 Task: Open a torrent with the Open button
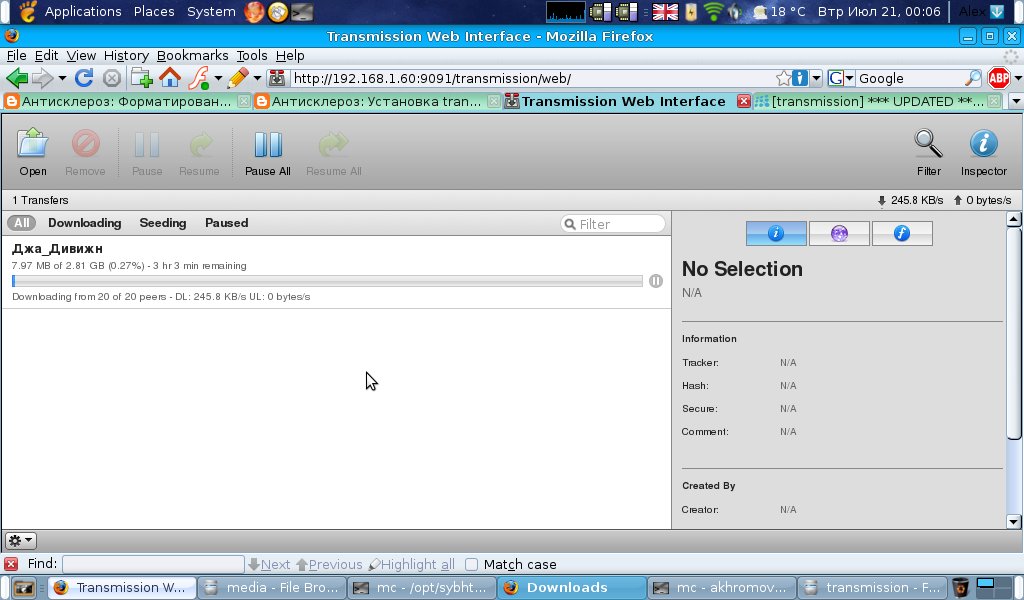33,152
